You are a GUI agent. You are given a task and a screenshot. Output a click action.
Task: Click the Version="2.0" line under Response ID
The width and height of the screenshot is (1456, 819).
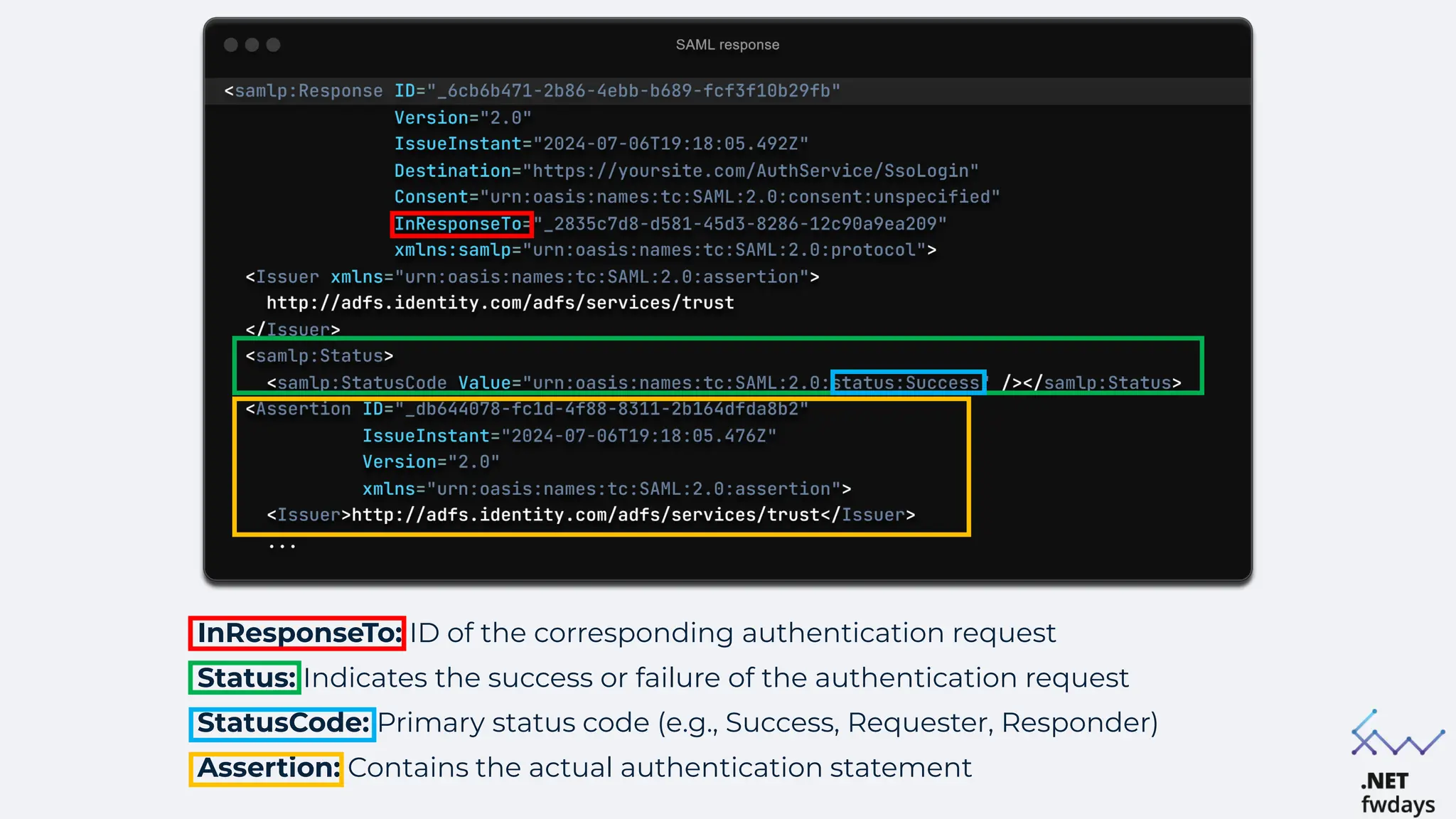[463, 117]
